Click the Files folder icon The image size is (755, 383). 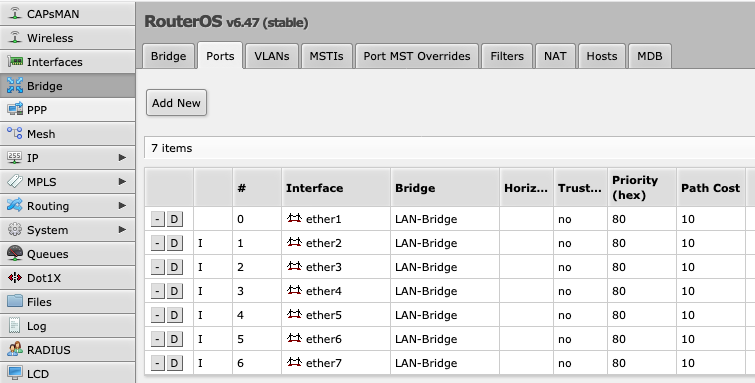(x=15, y=302)
